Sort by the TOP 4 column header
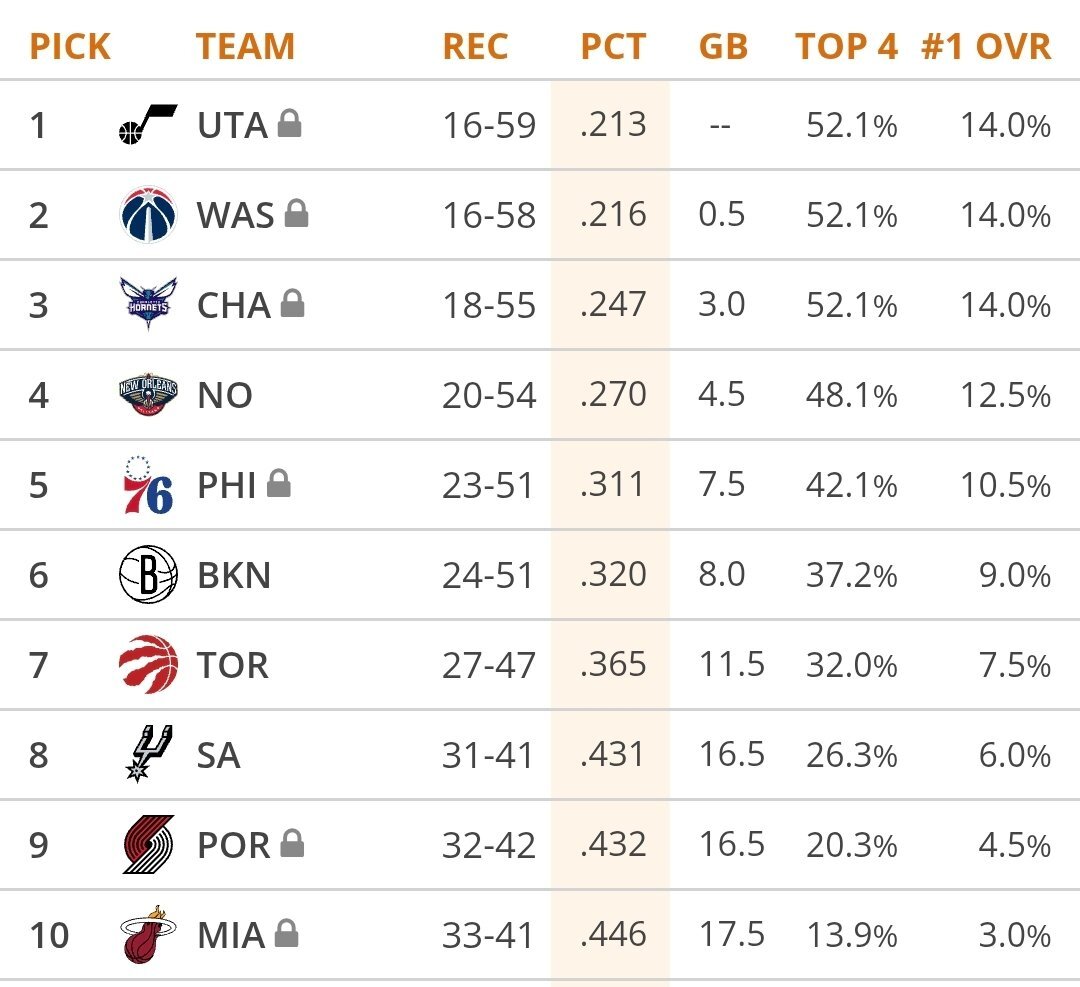This screenshot has height=987, width=1080. coord(846,46)
